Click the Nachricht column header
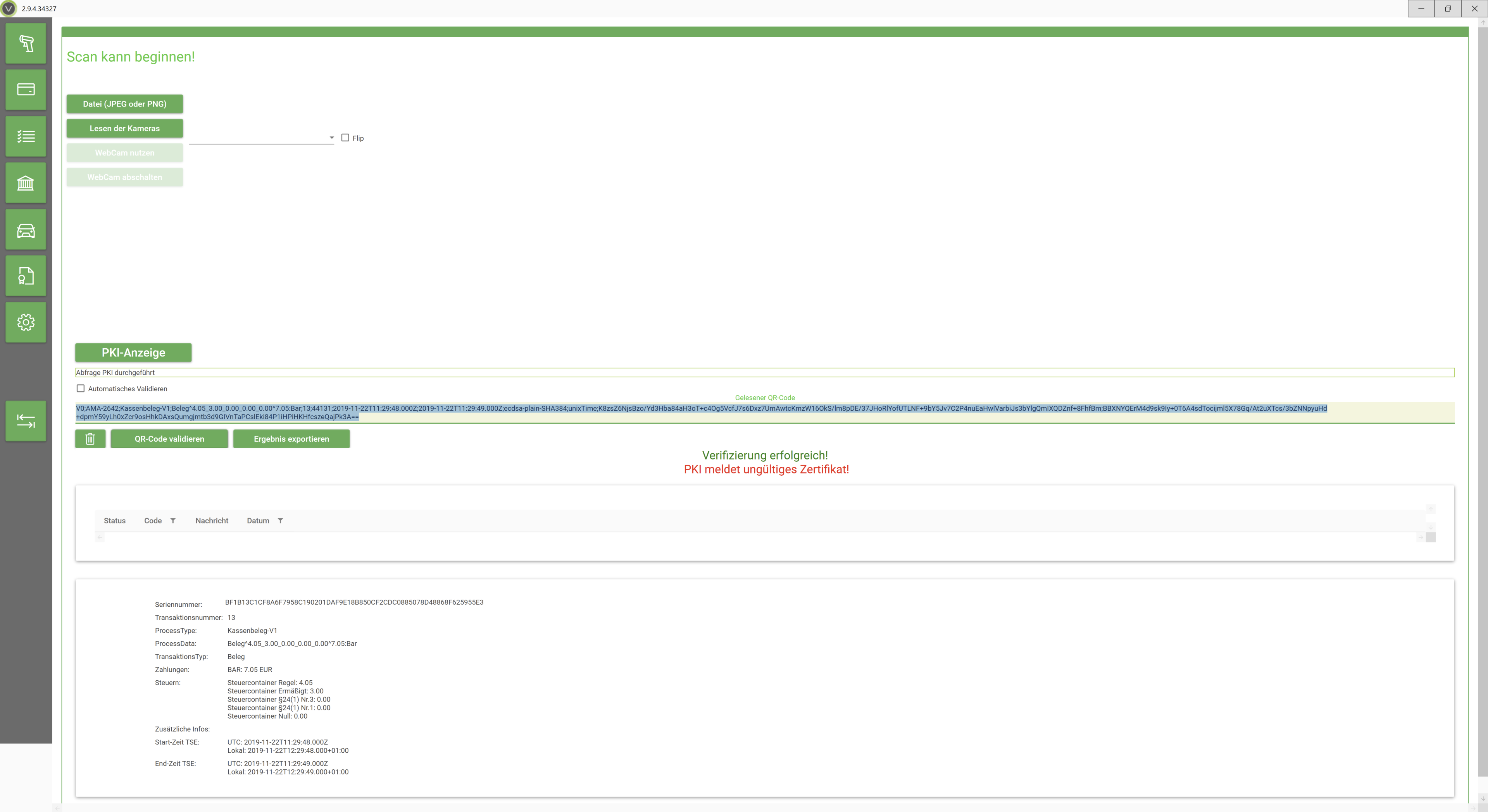Image resolution: width=1488 pixels, height=812 pixels. [x=211, y=521]
